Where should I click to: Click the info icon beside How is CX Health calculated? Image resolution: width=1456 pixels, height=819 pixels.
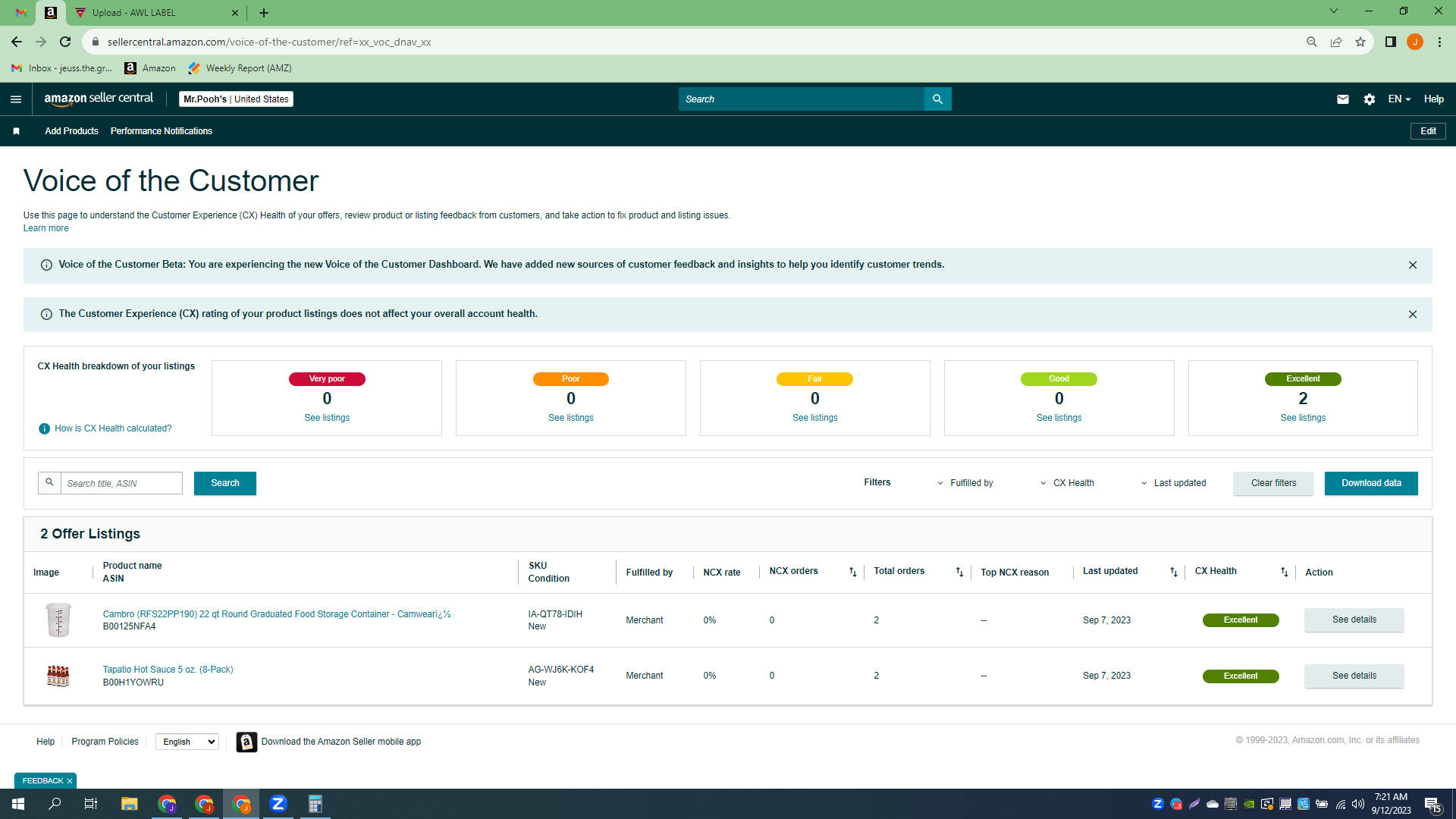[x=45, y=429]
